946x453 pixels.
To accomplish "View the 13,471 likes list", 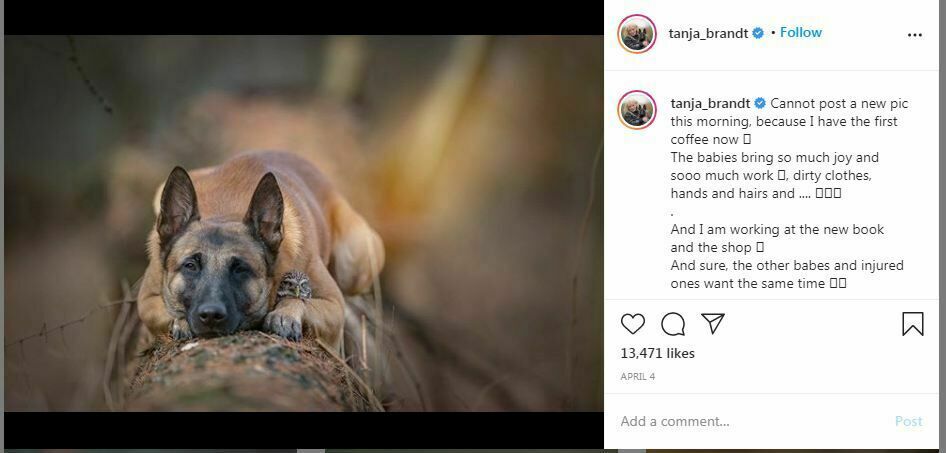I will [x=657, y=353].
